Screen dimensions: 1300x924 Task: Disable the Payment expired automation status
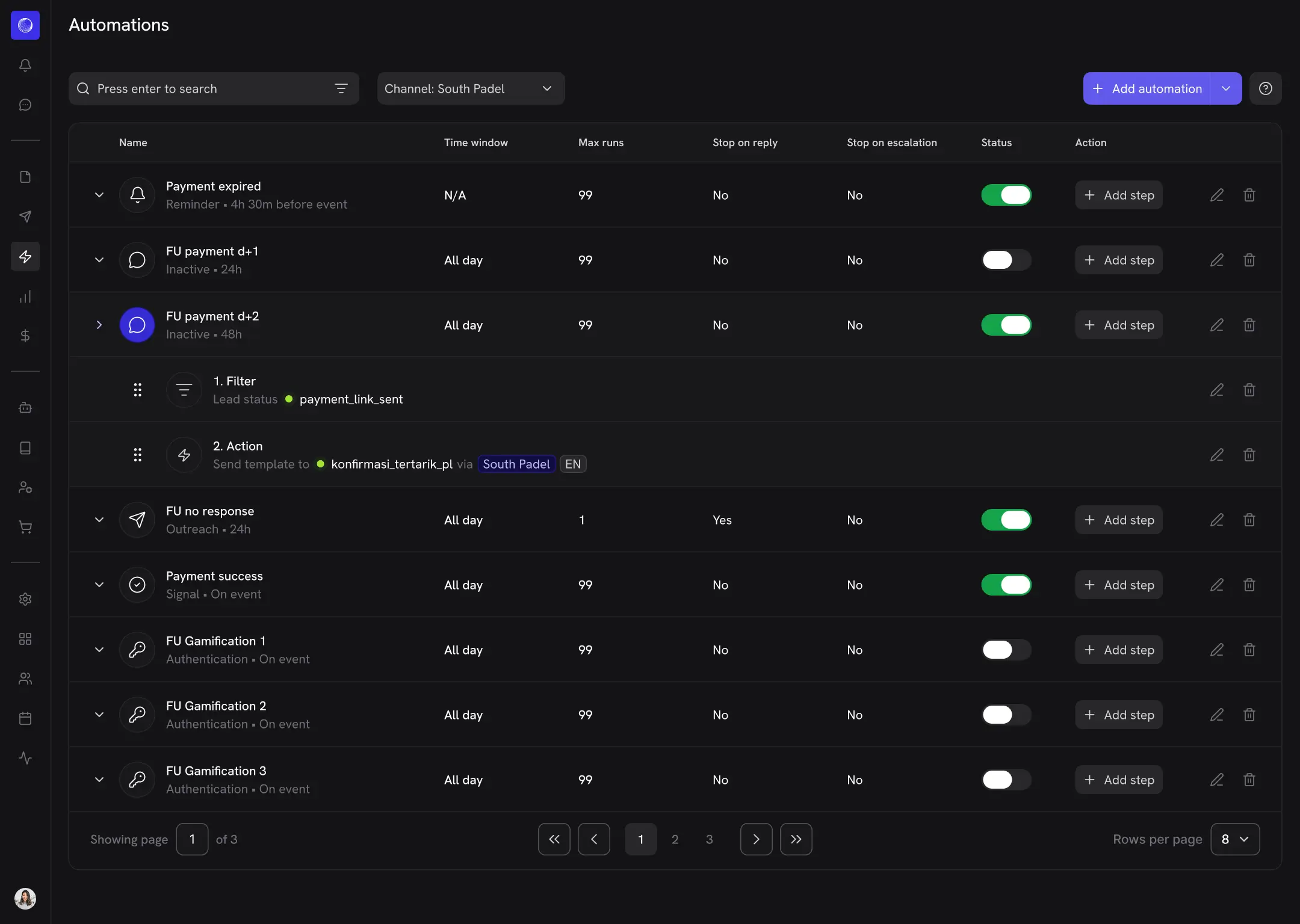coord(1006,195)
